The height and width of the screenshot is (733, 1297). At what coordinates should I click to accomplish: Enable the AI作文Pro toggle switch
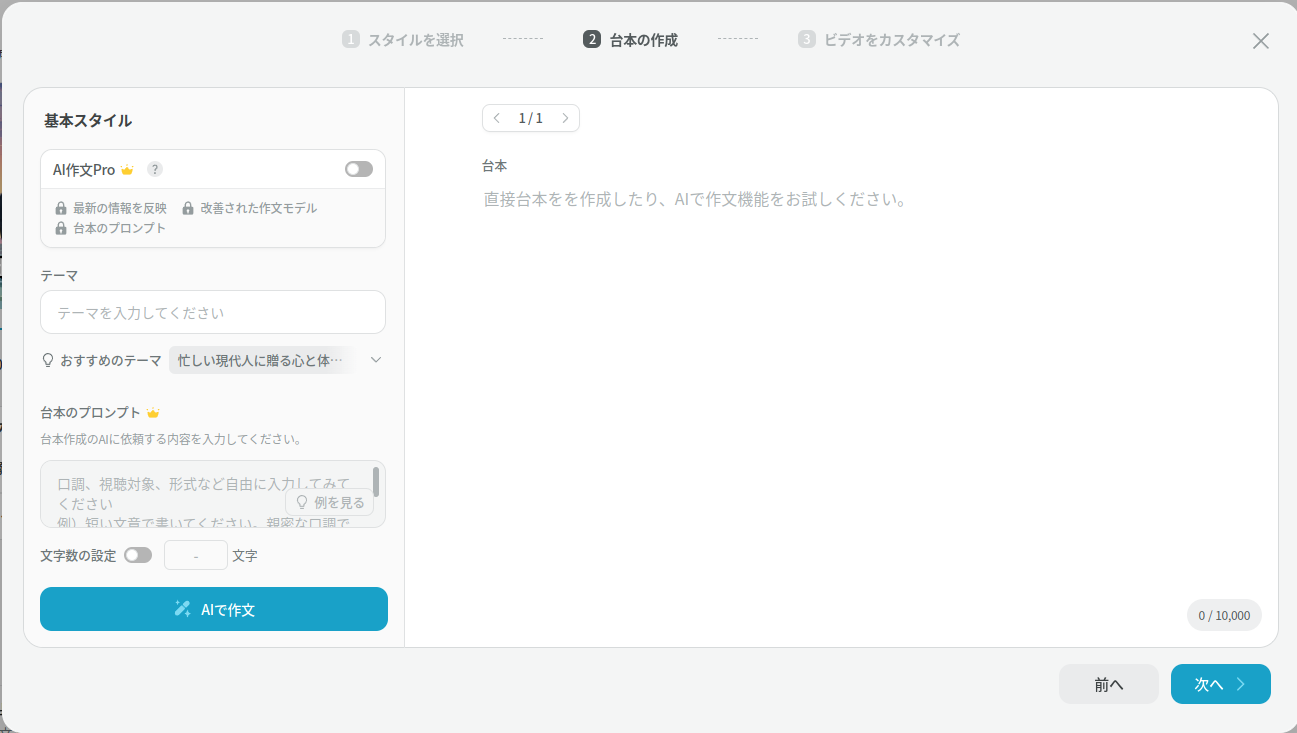coord(358,169)
